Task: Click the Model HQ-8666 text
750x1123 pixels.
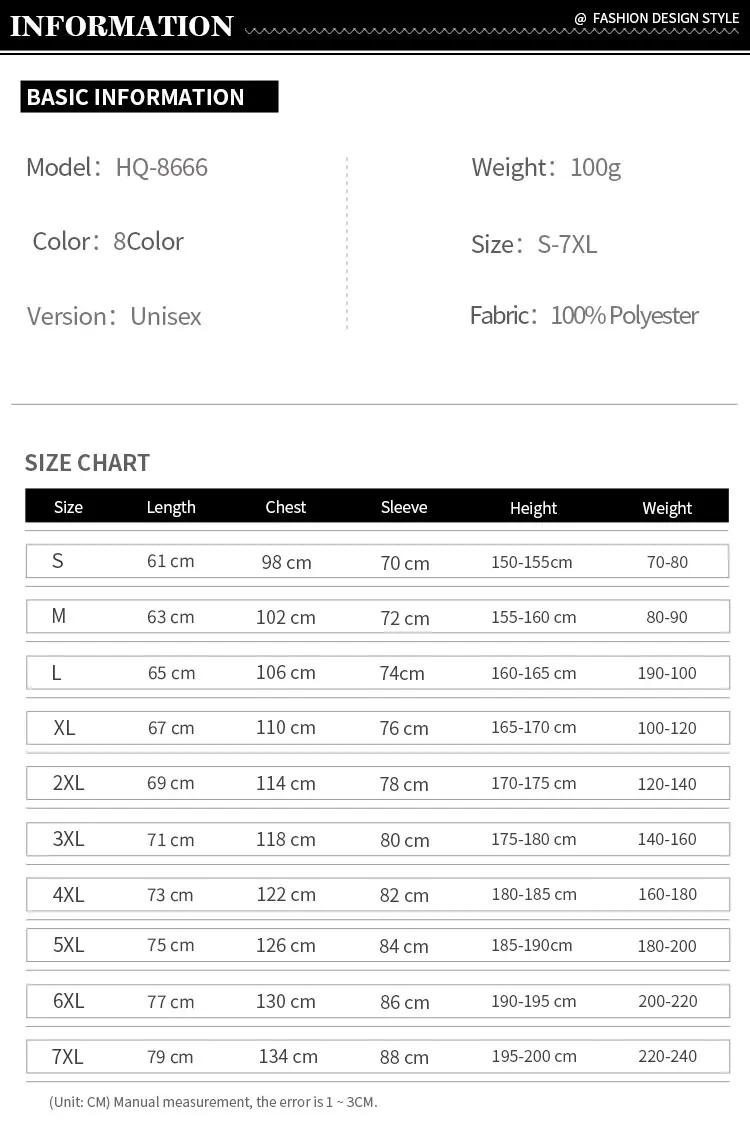Action: point(117,167)
